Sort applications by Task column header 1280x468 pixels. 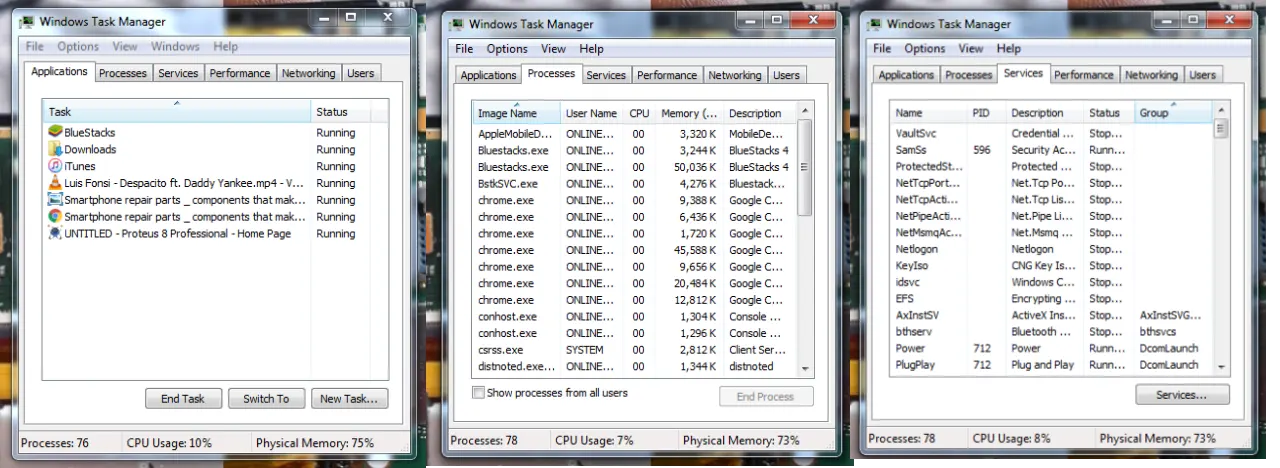click(x=176, y=111)
